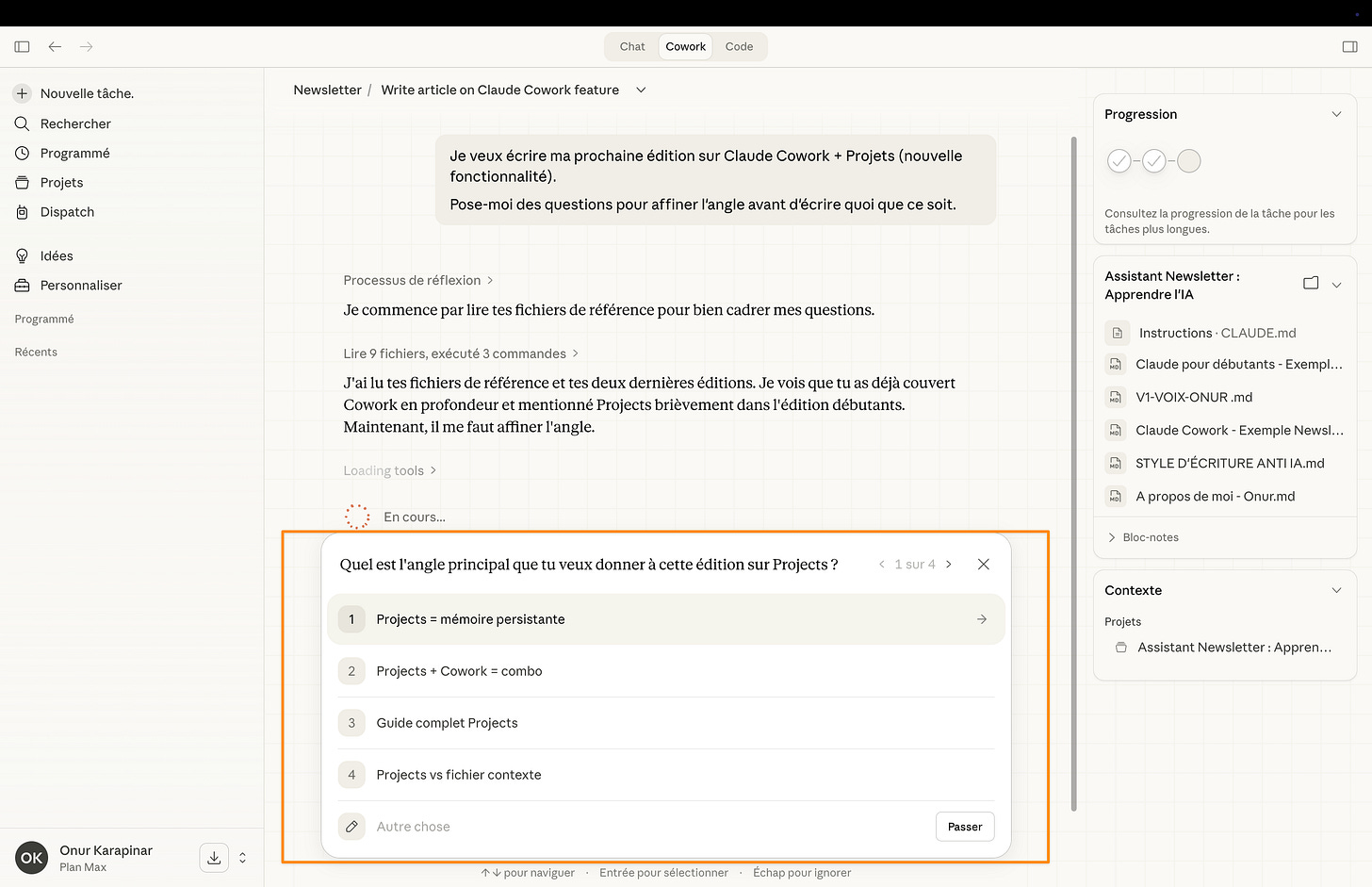Open Rechercher search in sidebar
This screenshot has height=887, width=1372.
pyautogui.click(x=63, y=123)
